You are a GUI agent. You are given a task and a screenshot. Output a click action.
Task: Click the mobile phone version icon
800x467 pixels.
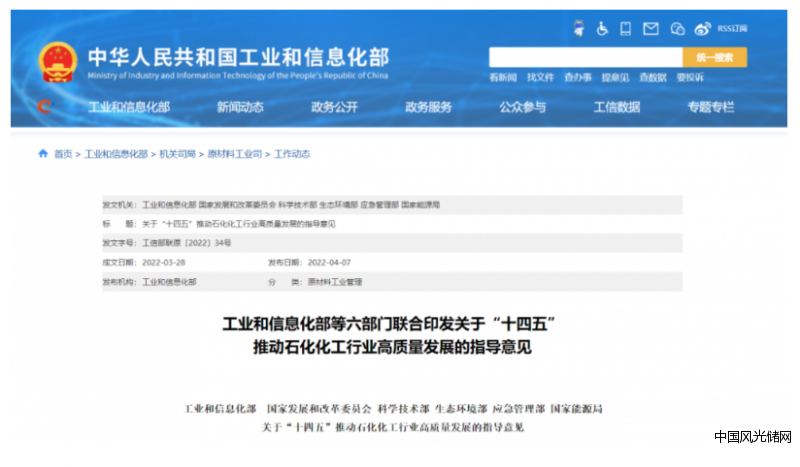(x=626, y=29)
